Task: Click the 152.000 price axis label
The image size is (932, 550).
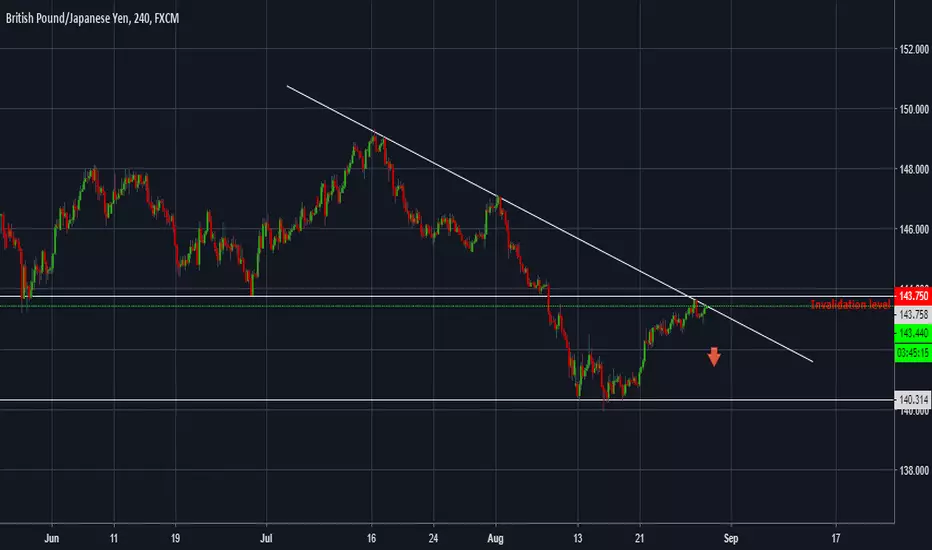Action: point(914,49)
